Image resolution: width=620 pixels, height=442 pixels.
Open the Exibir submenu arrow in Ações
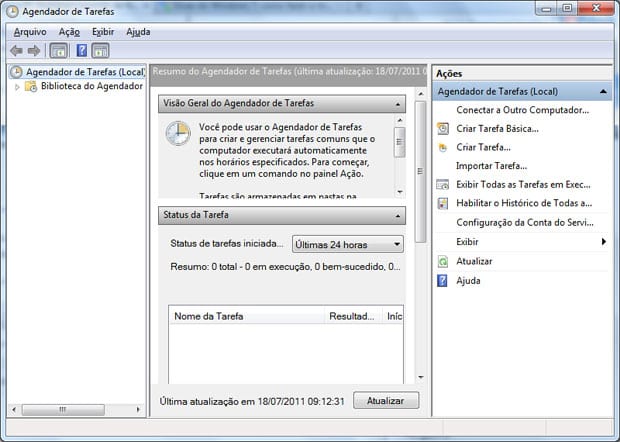[x=604, y=242]
